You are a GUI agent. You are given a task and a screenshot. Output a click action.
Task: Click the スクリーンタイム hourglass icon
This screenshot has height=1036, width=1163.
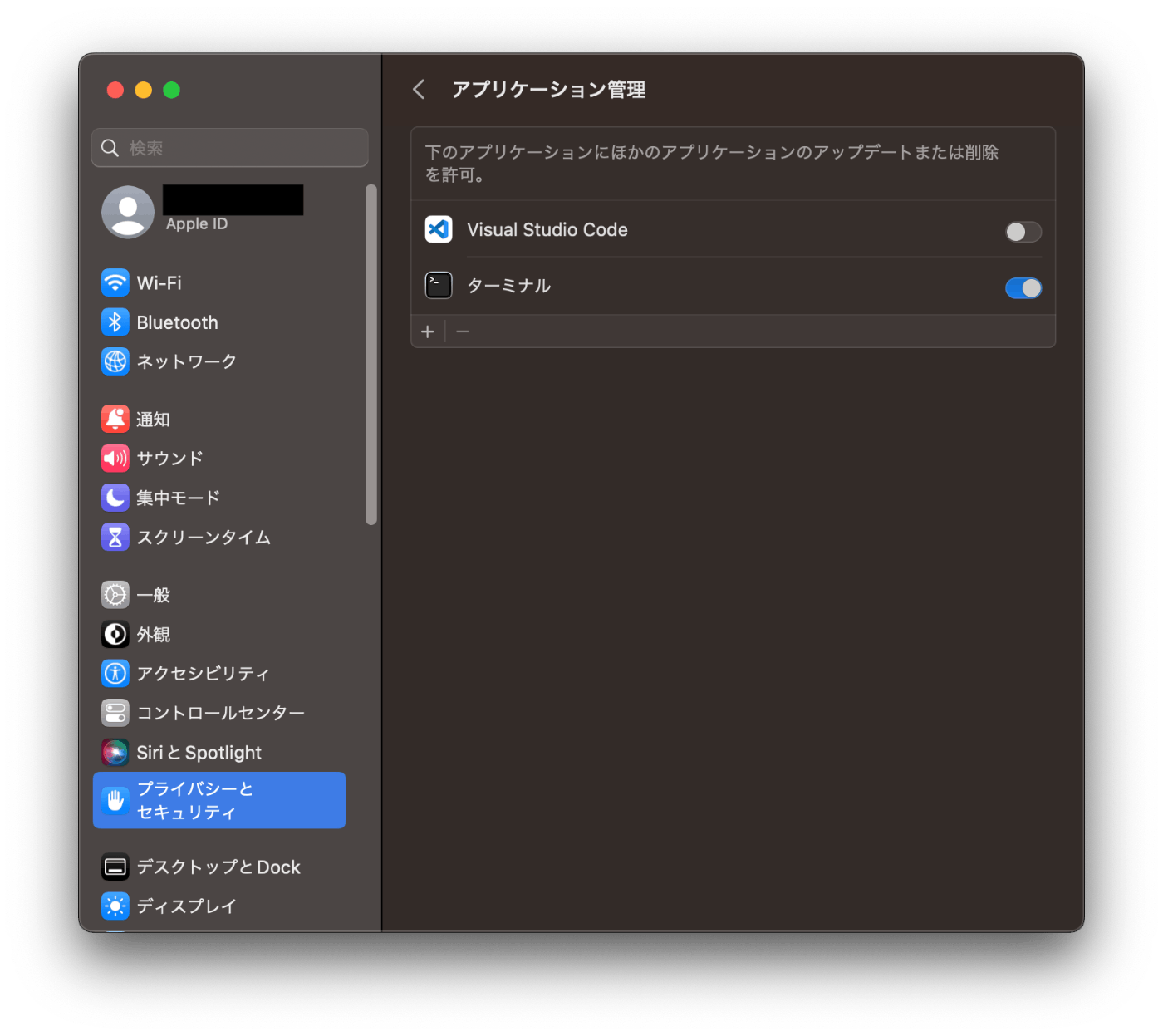coord(115,537)
